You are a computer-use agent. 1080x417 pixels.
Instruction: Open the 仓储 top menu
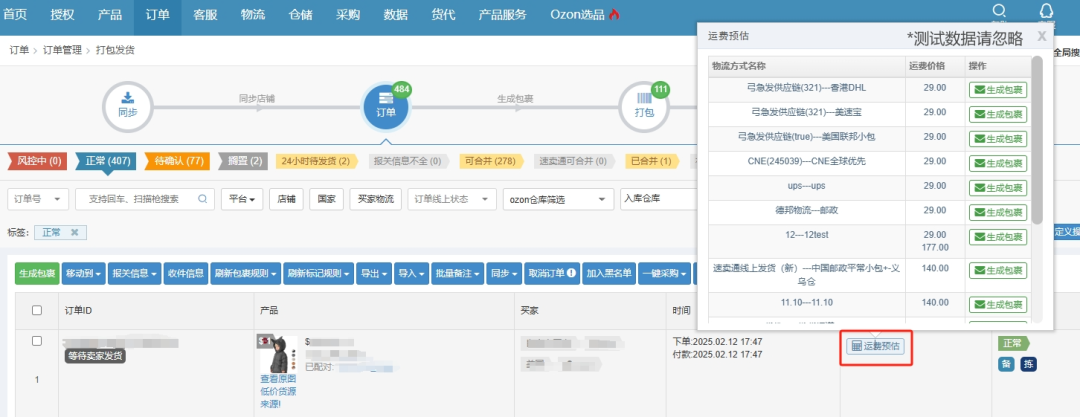(x=300, y=14)
